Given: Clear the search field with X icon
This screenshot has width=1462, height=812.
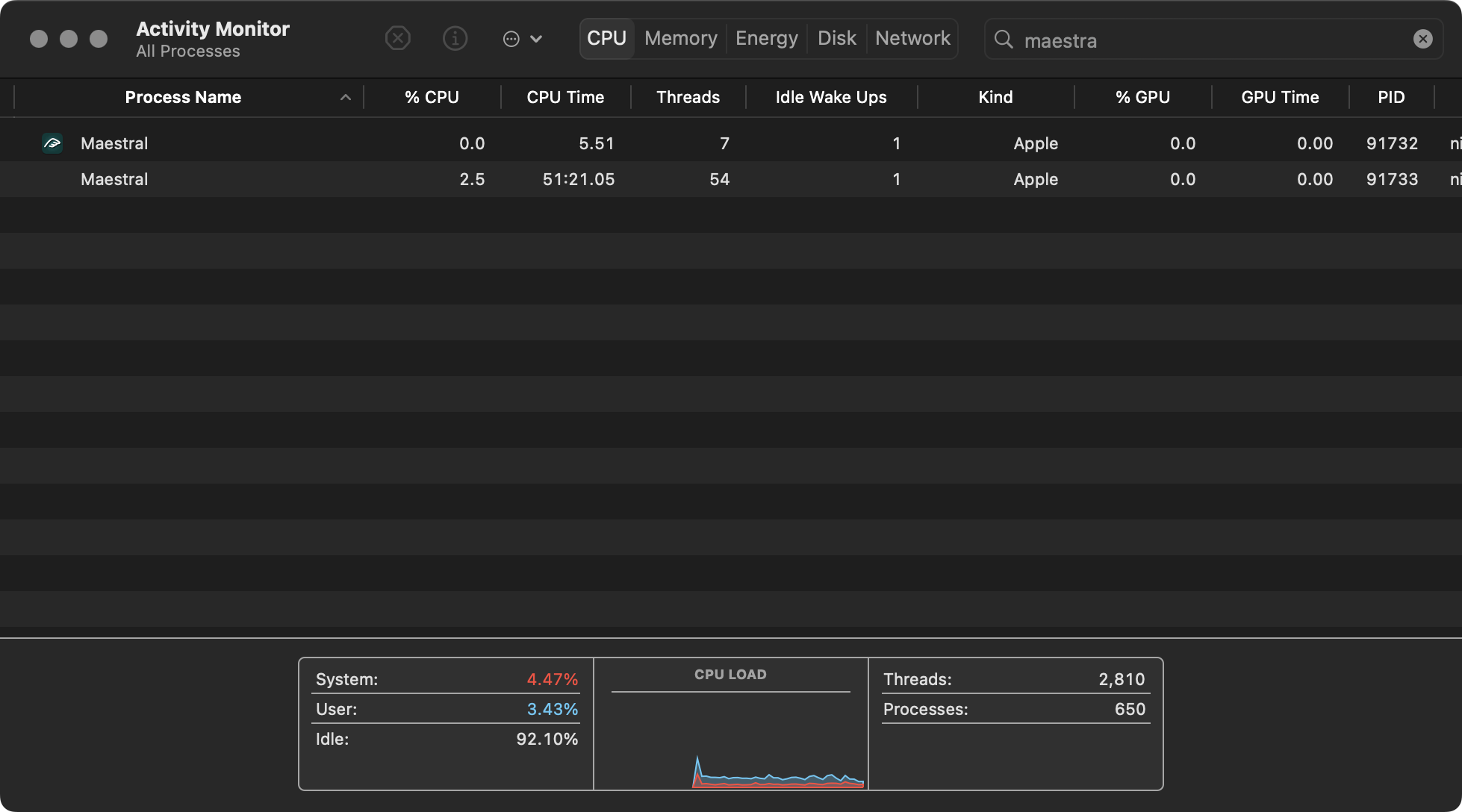Looking at the screenshot, I should (x=1422, y=39).
